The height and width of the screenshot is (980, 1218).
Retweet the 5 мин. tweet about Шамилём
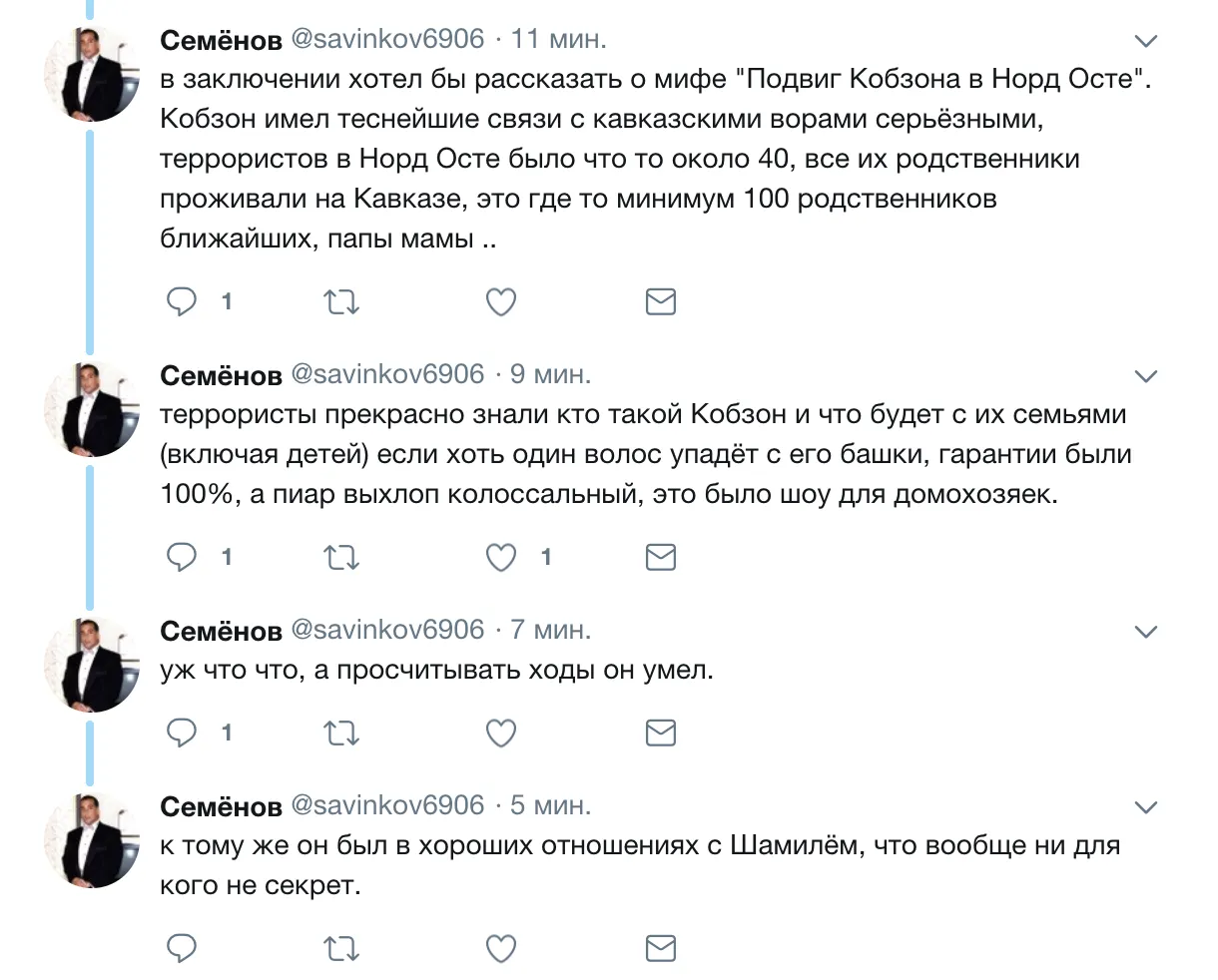tap(341, 948)
